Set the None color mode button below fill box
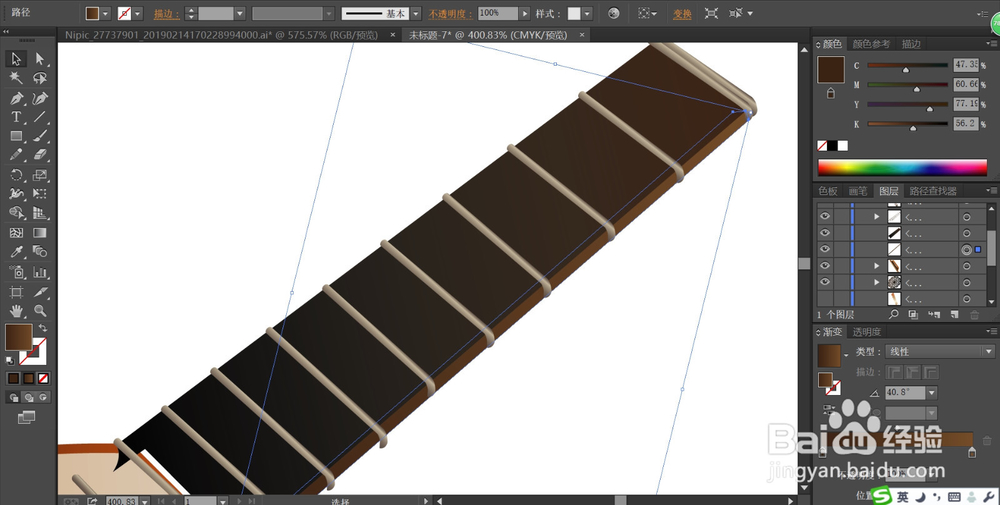 43,378
